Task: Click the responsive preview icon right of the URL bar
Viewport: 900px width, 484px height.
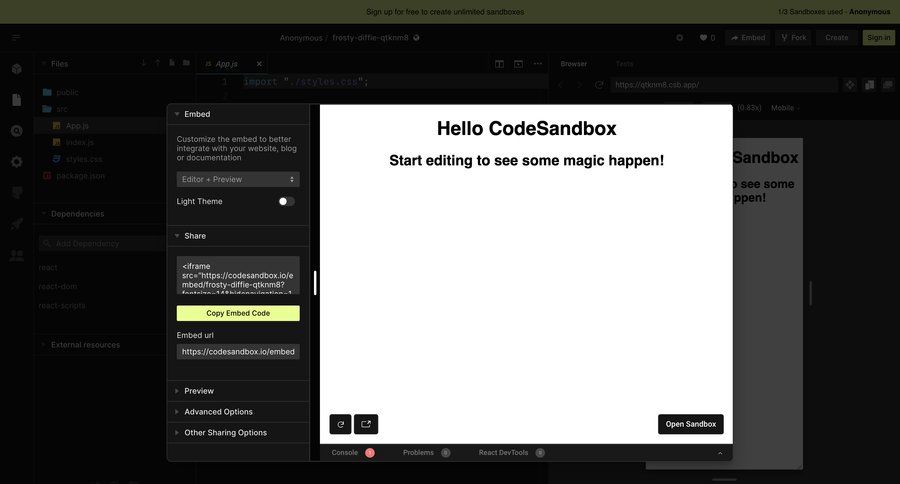Action: click(x=850, y=85)
